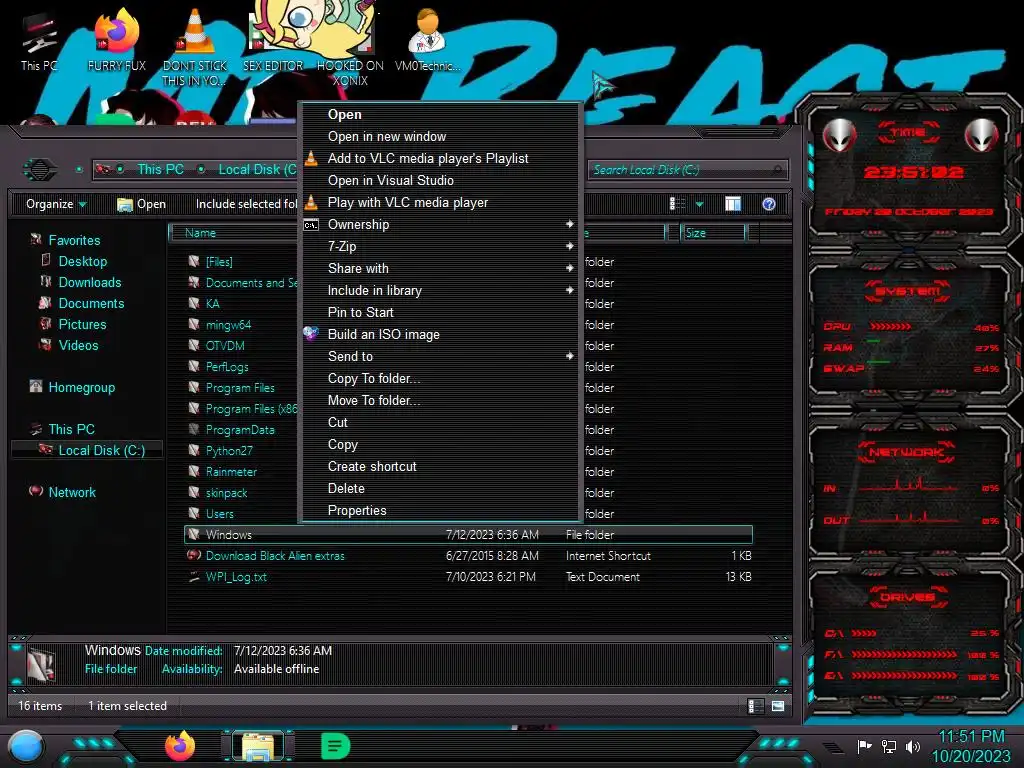Click This PC in address bar
1024x768 pixels.
click(160, 170)
